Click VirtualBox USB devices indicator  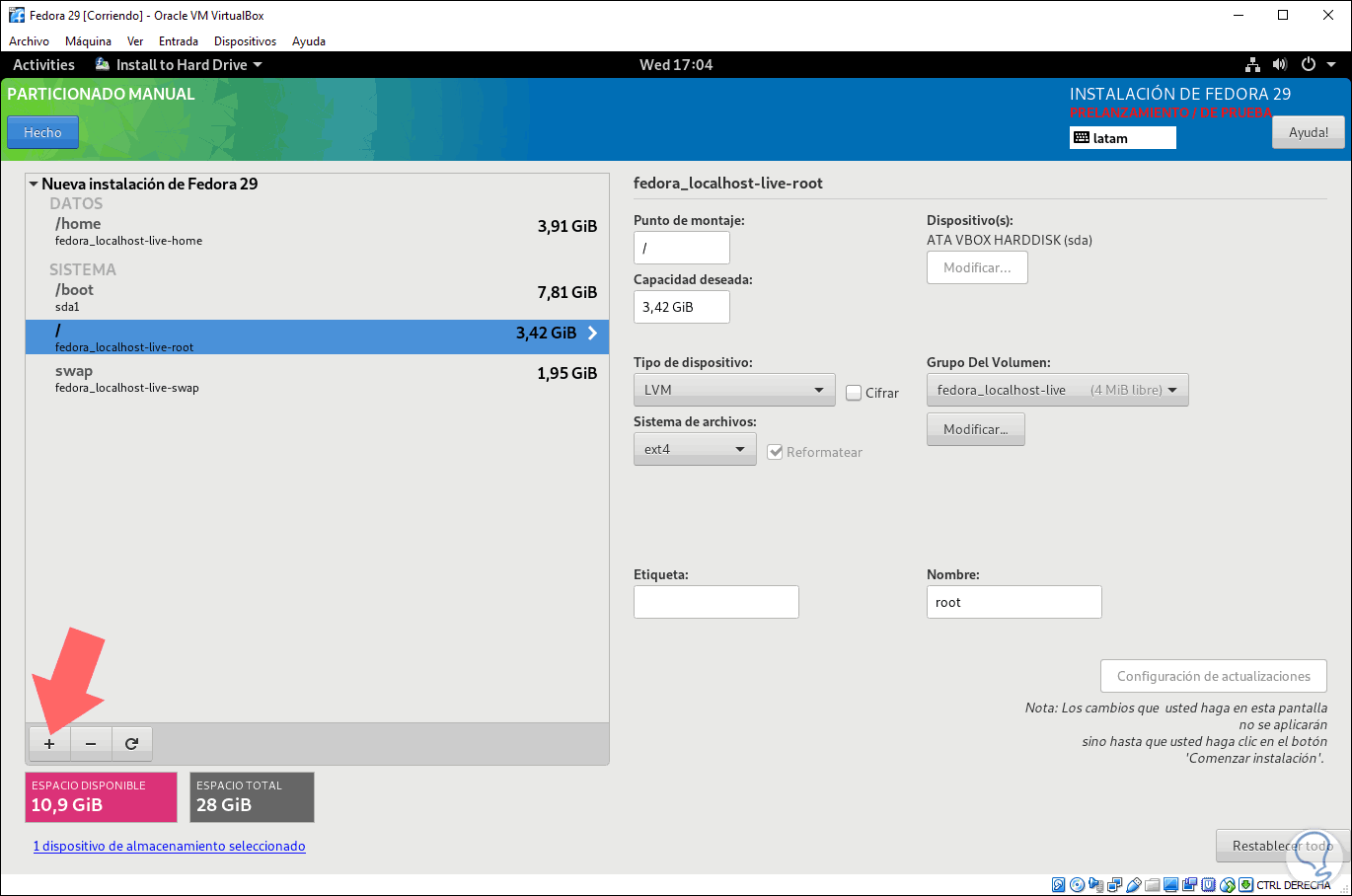tap(1133, 885)
